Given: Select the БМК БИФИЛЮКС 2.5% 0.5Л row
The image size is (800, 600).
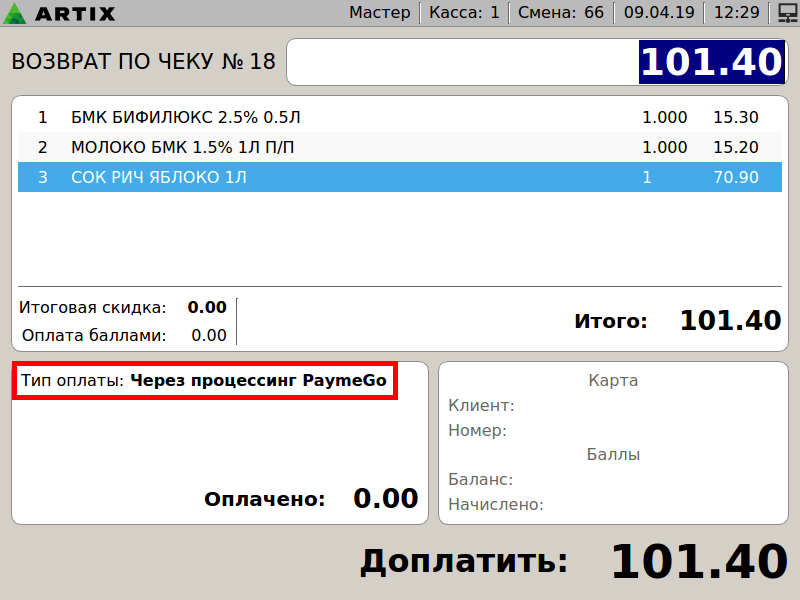Looking at the screenshot, I should coord(398,117).
